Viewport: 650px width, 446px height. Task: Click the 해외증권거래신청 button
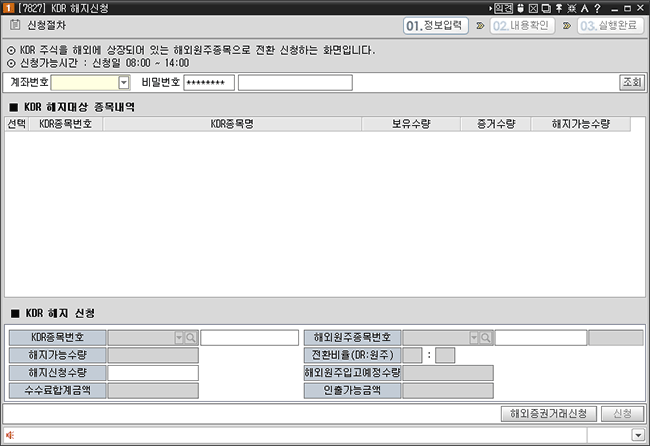tap(548, 413)
